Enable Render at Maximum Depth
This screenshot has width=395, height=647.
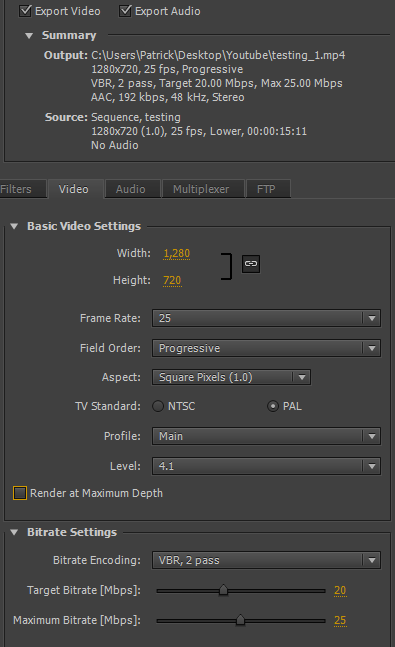(20, 493)
